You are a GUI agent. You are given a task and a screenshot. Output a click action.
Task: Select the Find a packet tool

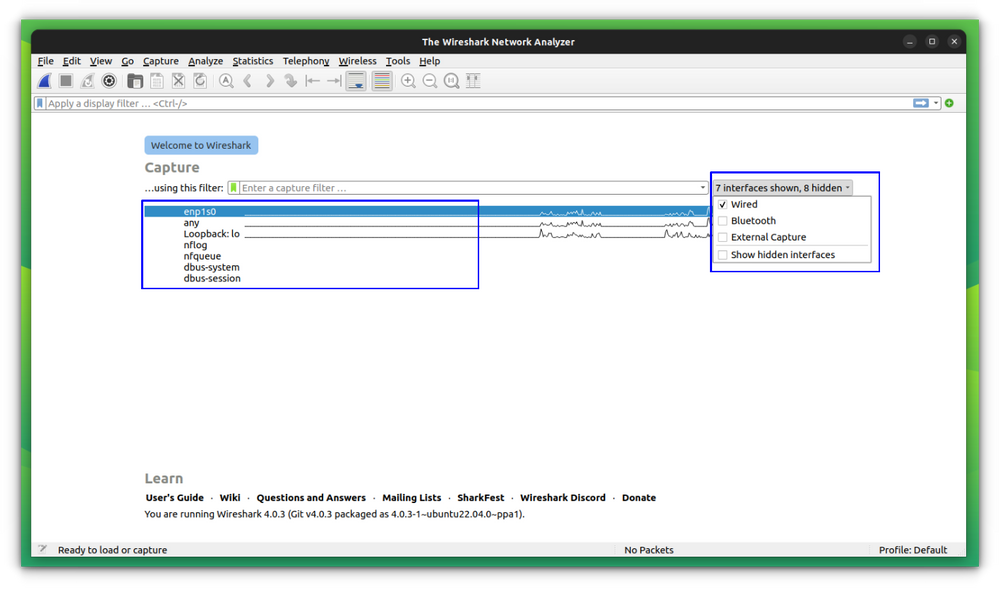tap(226, 80)
